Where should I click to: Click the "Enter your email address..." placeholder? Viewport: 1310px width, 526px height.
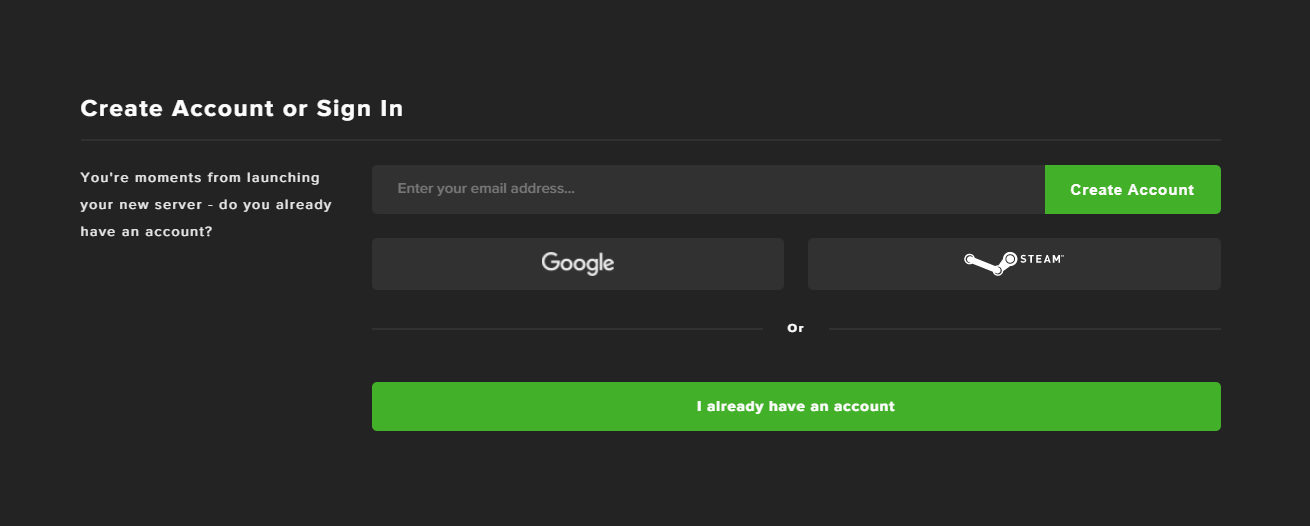click(485, 189)
